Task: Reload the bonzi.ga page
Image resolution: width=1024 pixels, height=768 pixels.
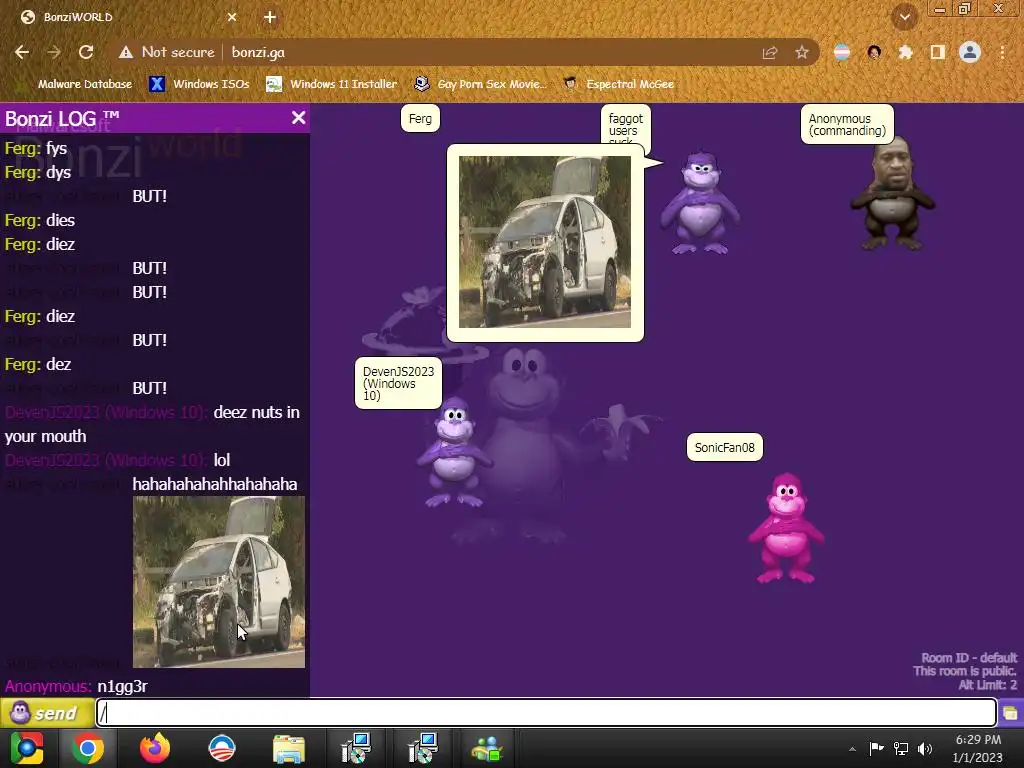Action: 86,52
